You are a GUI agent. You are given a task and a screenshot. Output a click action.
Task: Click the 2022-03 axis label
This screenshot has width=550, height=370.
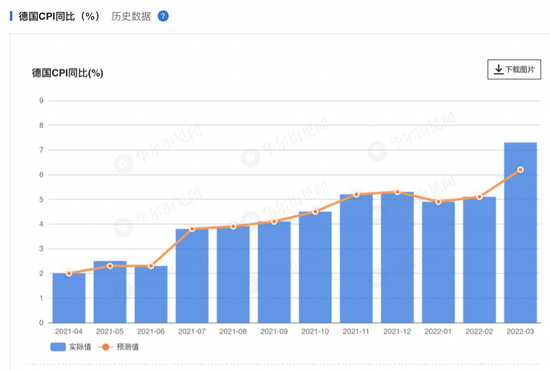tap(521, 331)
